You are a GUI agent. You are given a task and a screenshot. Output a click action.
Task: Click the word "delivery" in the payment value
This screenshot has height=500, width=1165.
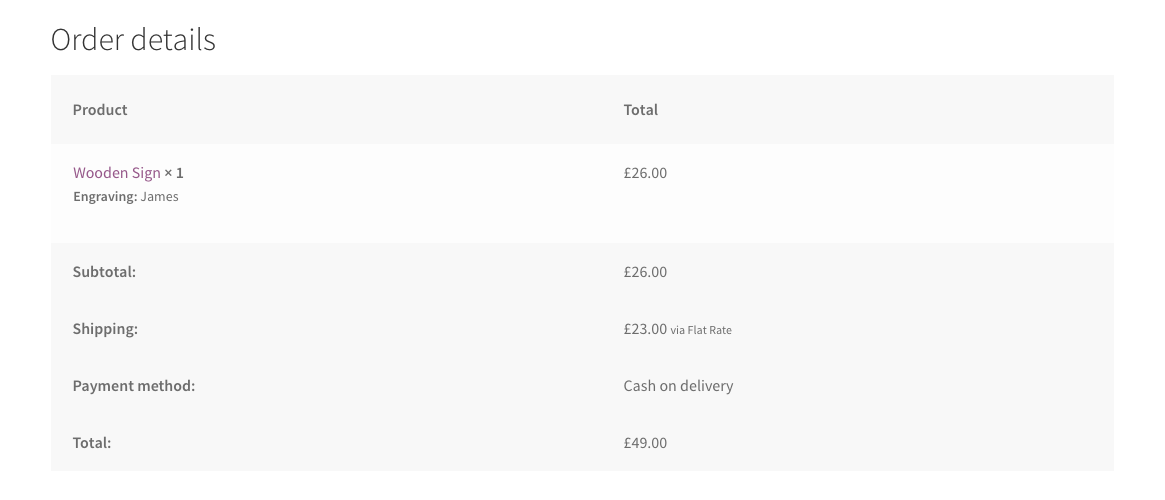[x=706, y=386]
